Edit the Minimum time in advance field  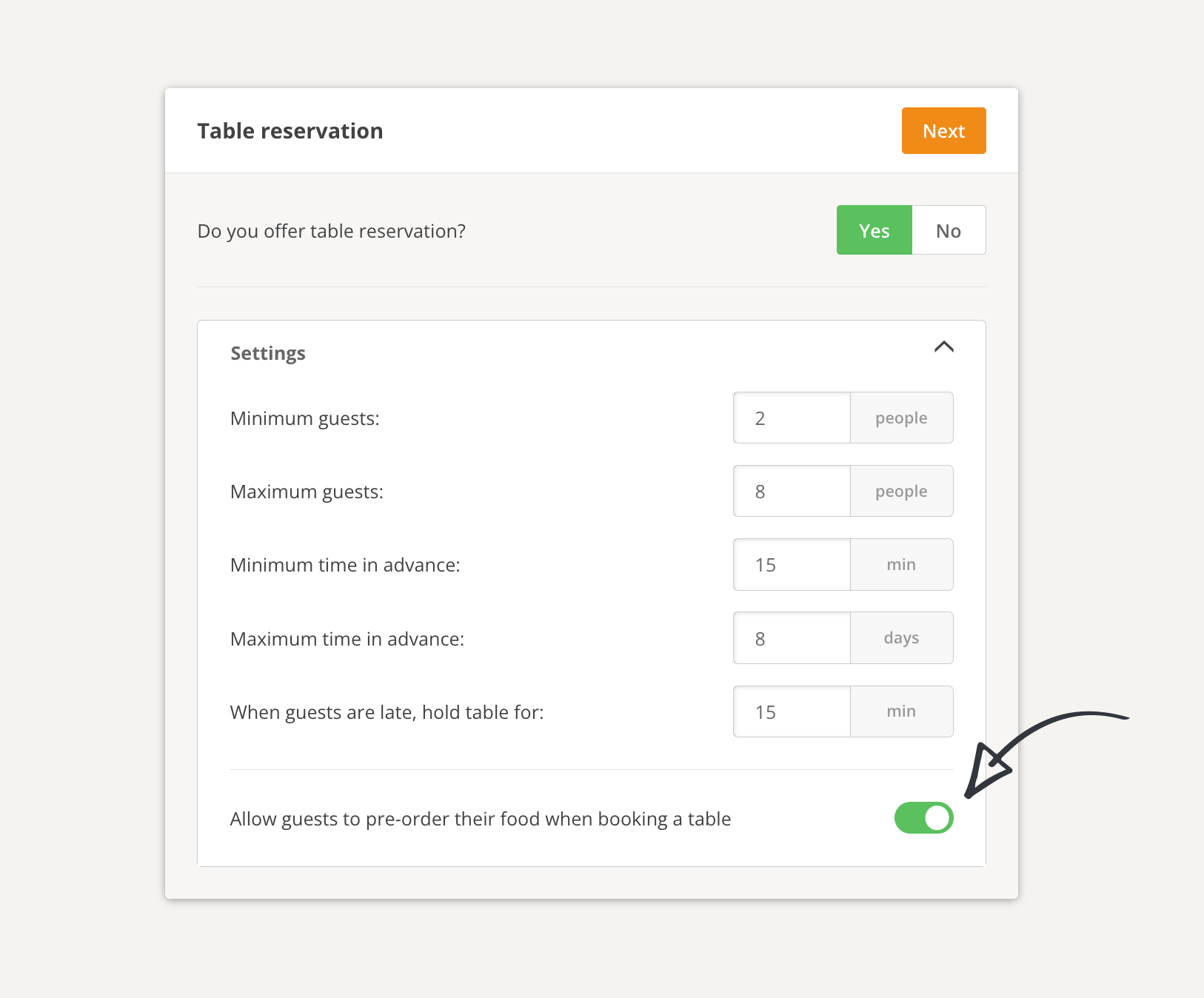click(x=792, y=565)
